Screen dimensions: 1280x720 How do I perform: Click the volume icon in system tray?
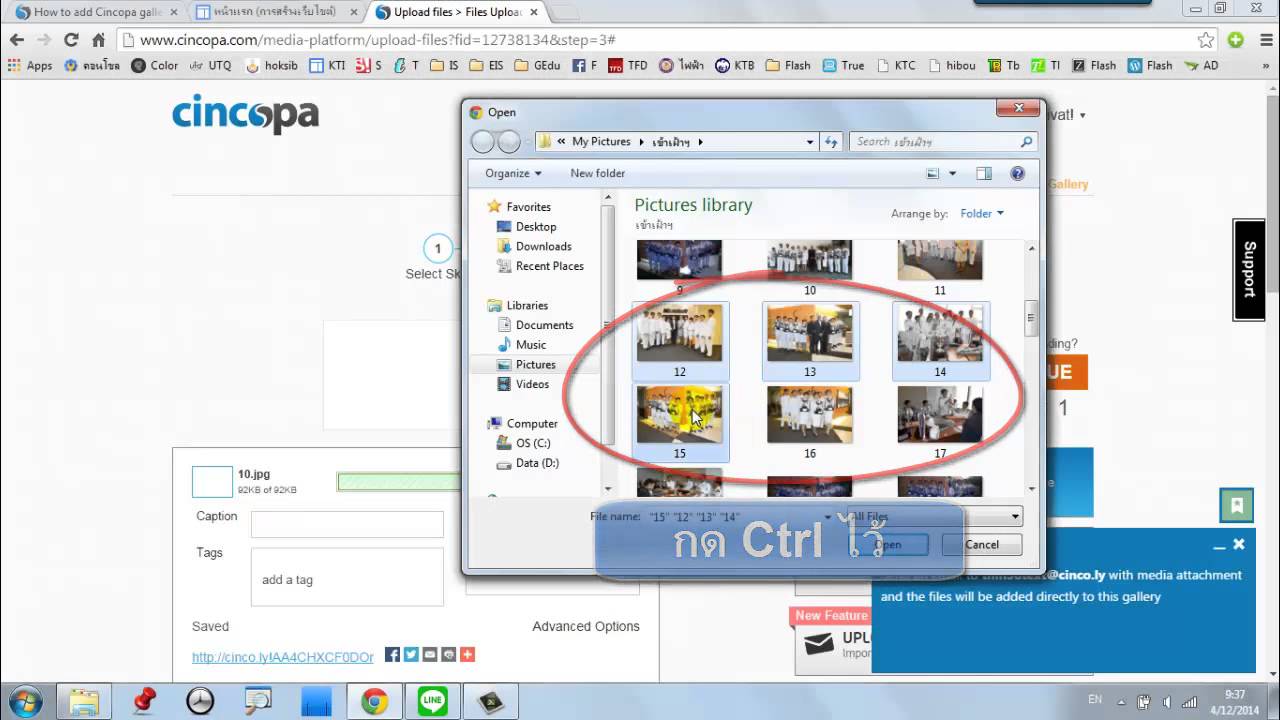(x=1166, y=701)
